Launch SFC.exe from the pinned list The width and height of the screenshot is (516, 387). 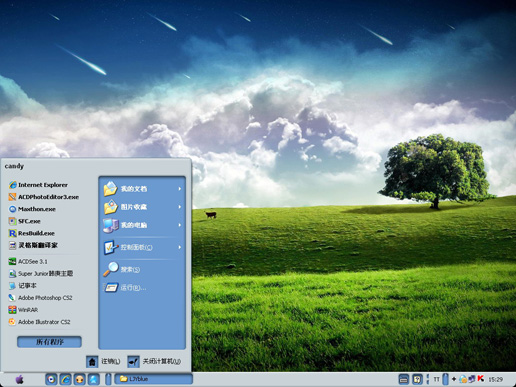tap(24, 221)
